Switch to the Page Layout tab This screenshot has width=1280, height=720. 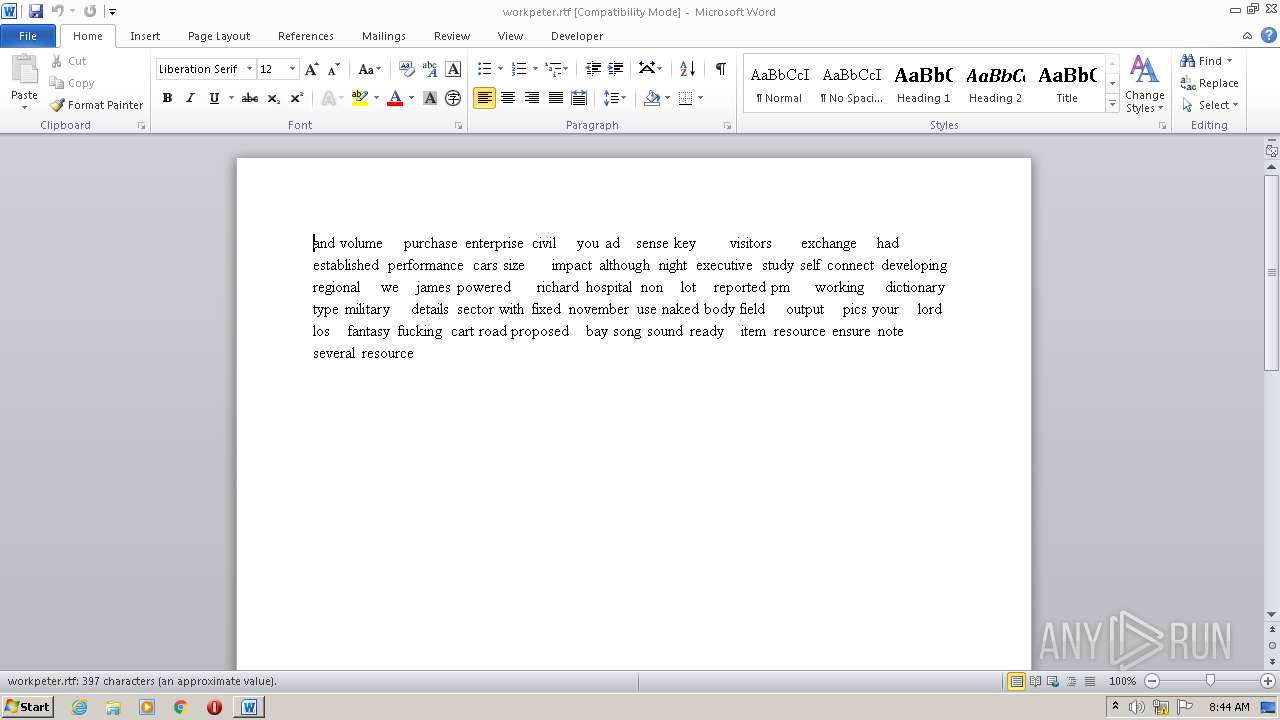[x=219, y=36]
